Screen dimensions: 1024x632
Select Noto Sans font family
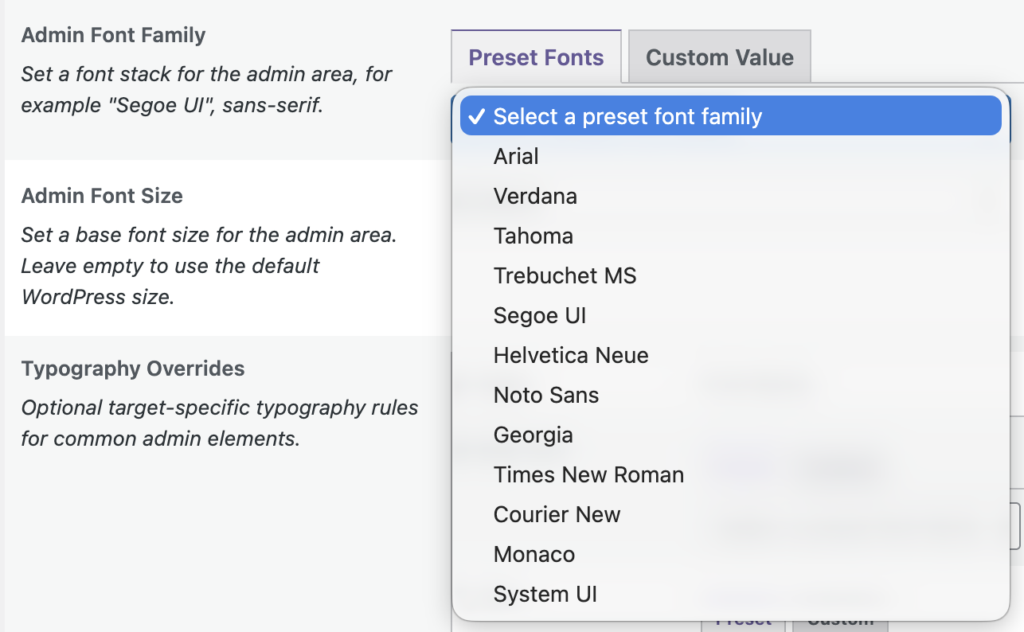pos(546,395)
